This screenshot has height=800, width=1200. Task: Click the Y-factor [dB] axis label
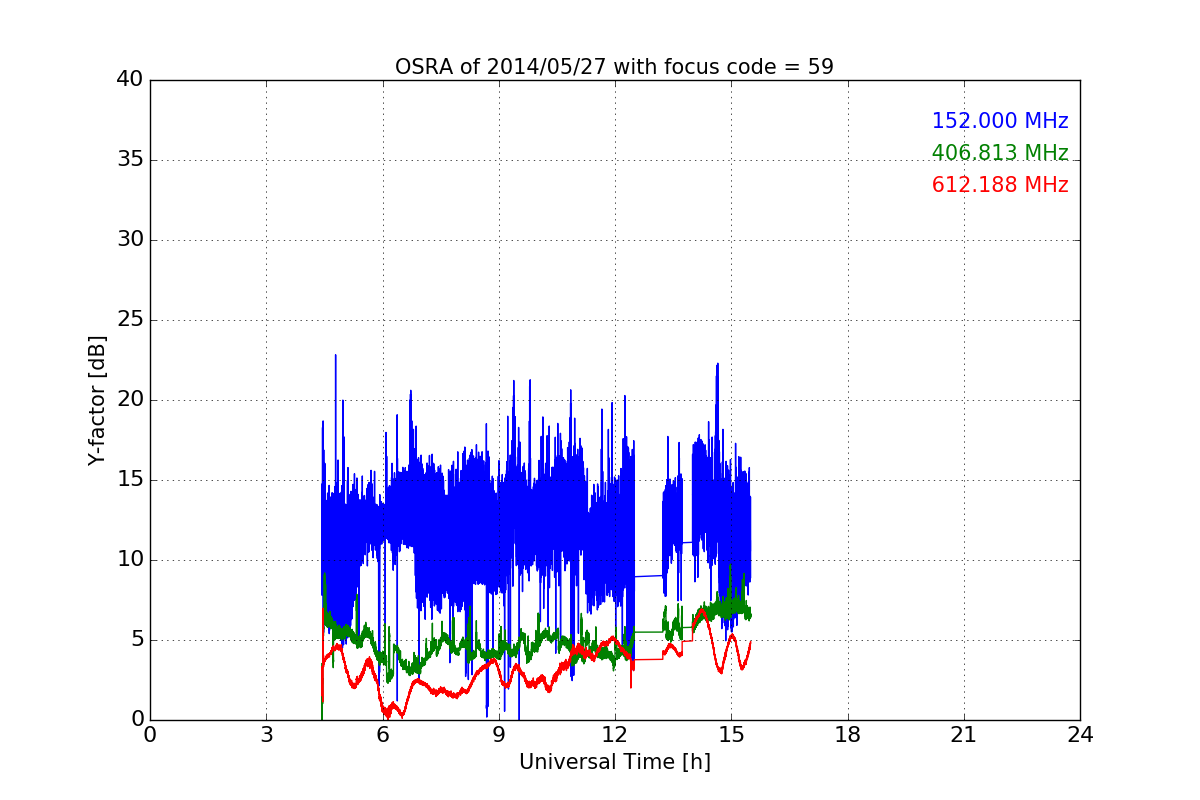point(97,400)
